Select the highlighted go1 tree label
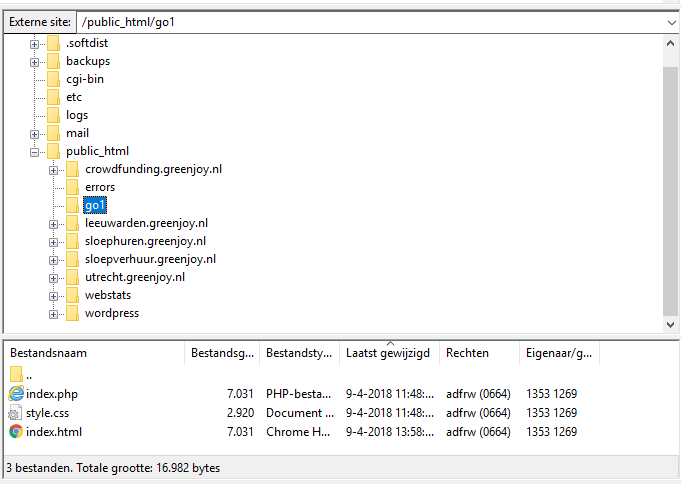Image resolution: width=681 pixels, height=484 pixels. pyautogui.click(x=95, y=205)
